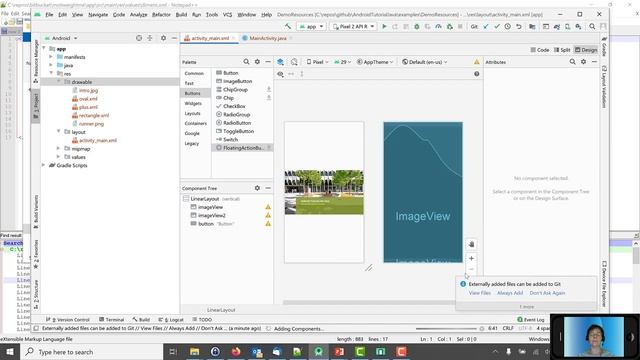Search the Palette with magnifier icon
Viewport: 640px width, 360px height.
246,62
